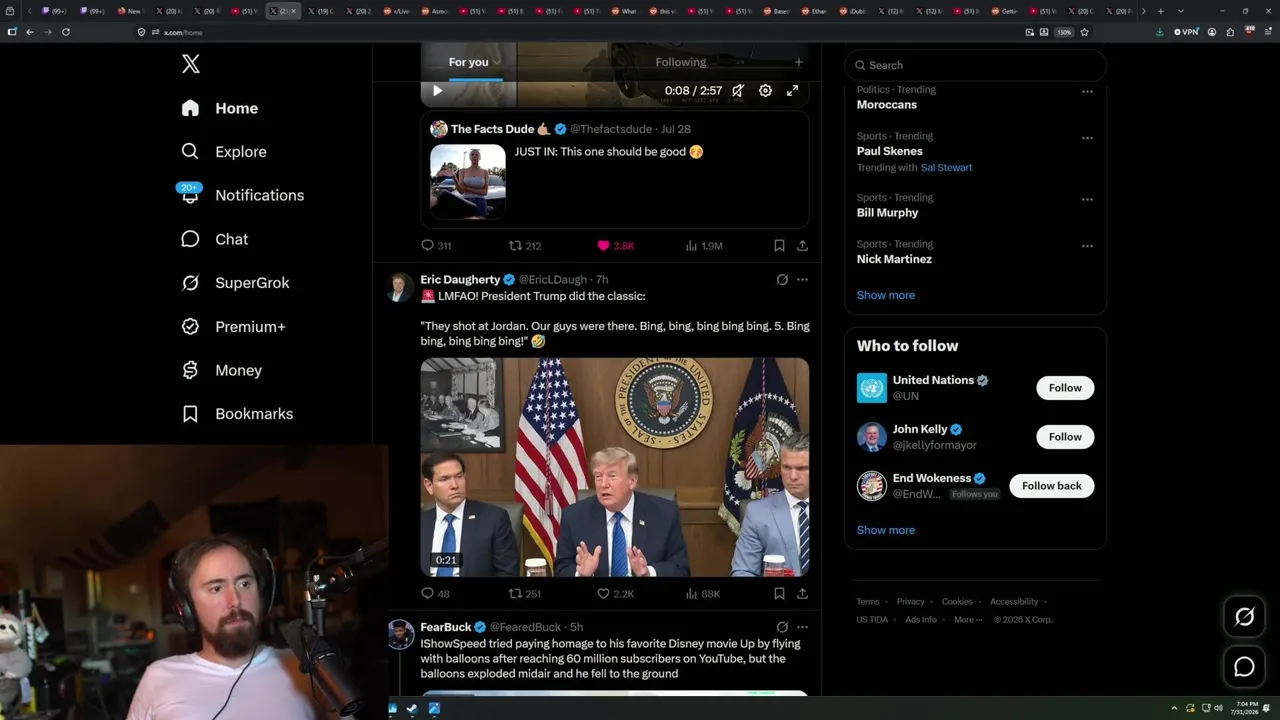
Task: Click Eric Daugherty's display name
Action: tap(460, 280)
